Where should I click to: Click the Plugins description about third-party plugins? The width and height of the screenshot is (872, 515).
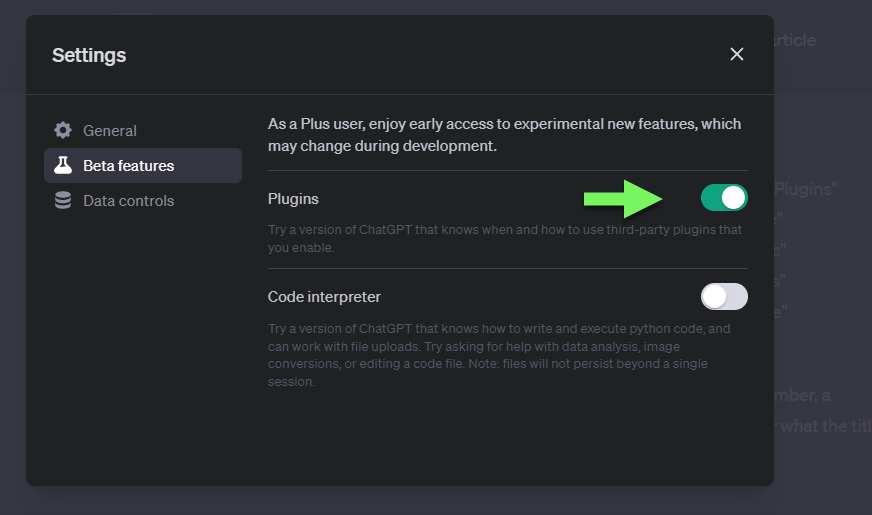(x=504, y=238)
